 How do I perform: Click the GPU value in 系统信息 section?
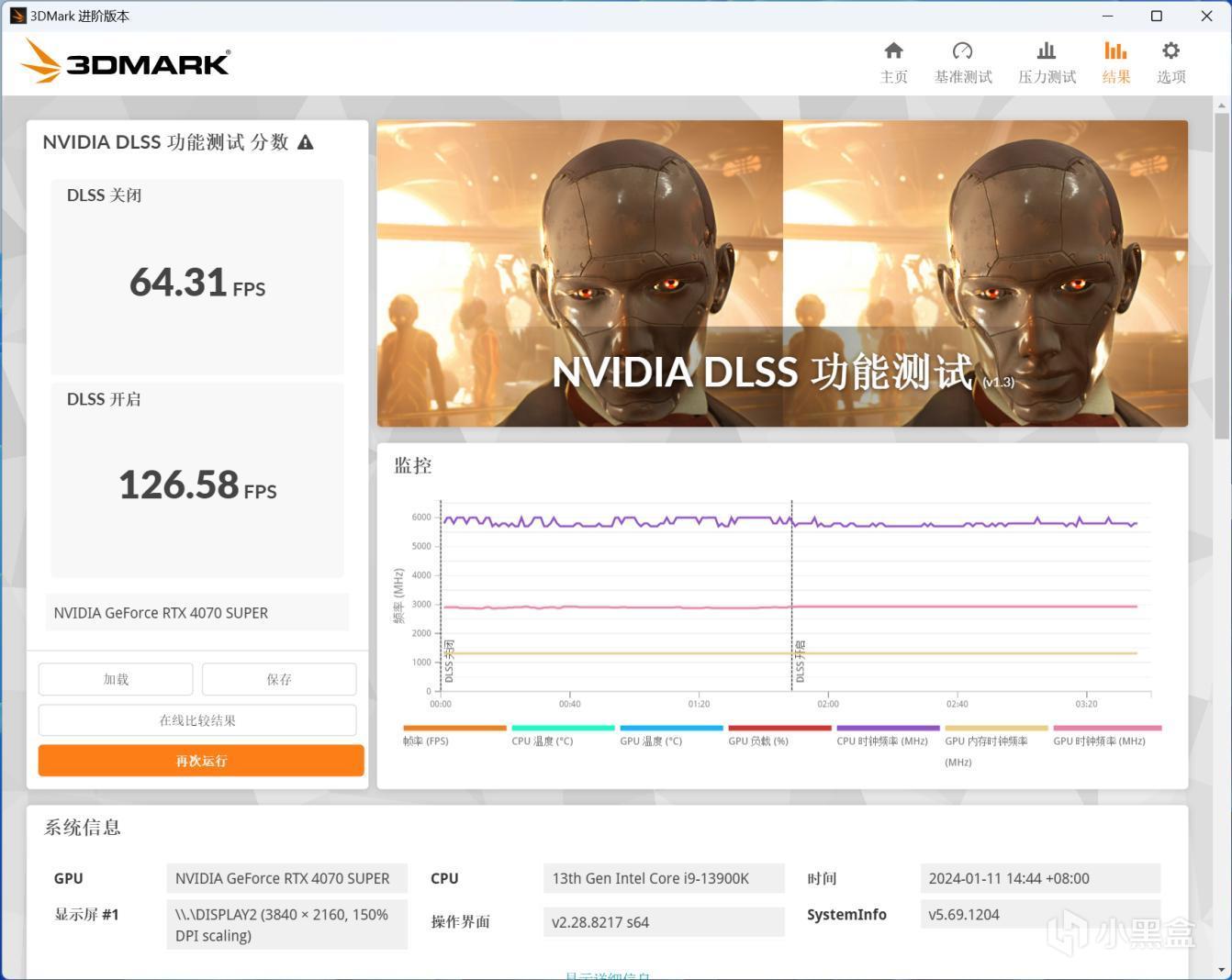[x=286, y=878]
